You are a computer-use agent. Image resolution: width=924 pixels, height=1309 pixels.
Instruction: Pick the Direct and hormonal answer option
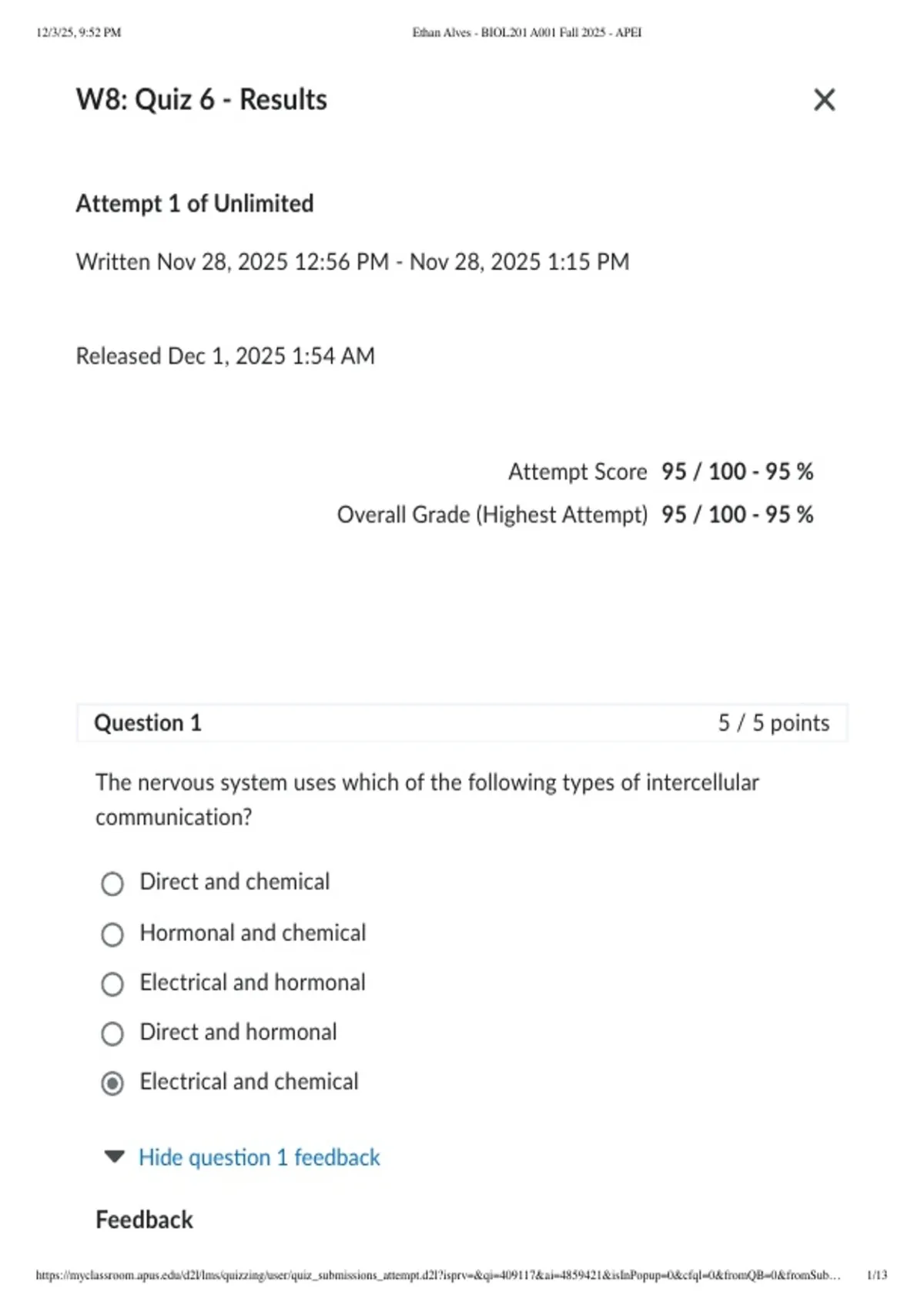pyautogui.click(x=112, y=1033)
